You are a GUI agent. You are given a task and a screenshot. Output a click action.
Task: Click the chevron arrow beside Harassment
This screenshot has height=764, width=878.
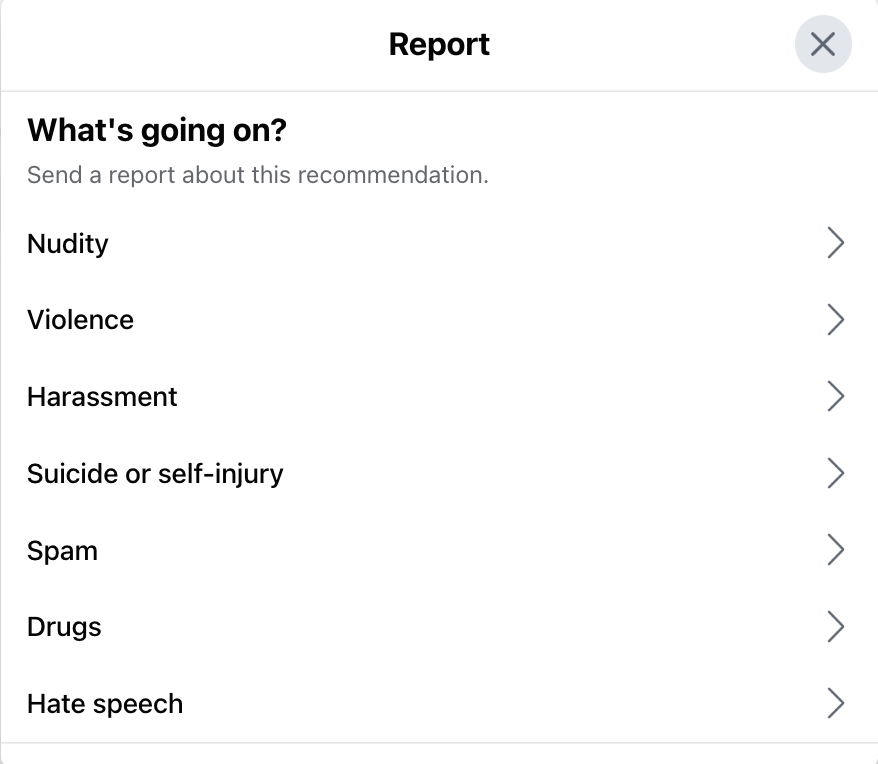(x=835, y=396)
